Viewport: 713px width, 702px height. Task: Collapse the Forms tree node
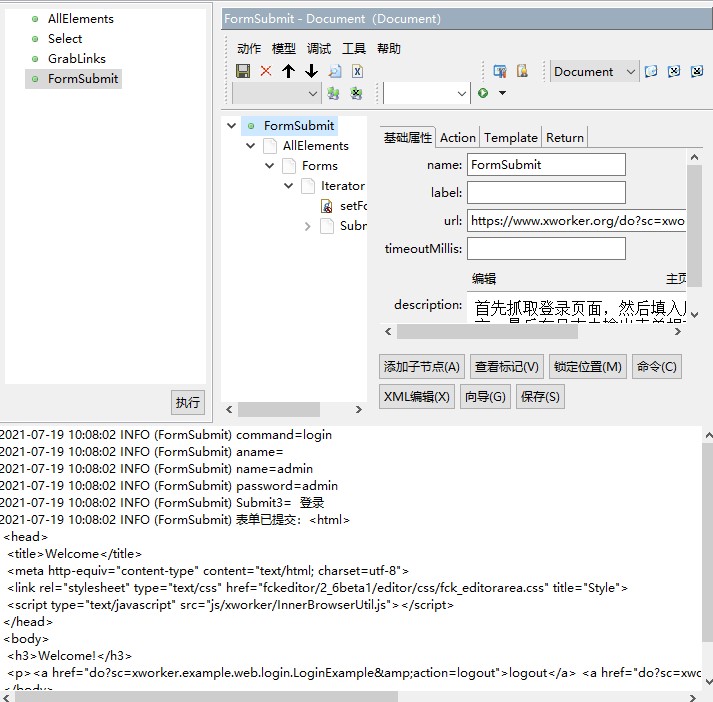click(x=270, y=166)
